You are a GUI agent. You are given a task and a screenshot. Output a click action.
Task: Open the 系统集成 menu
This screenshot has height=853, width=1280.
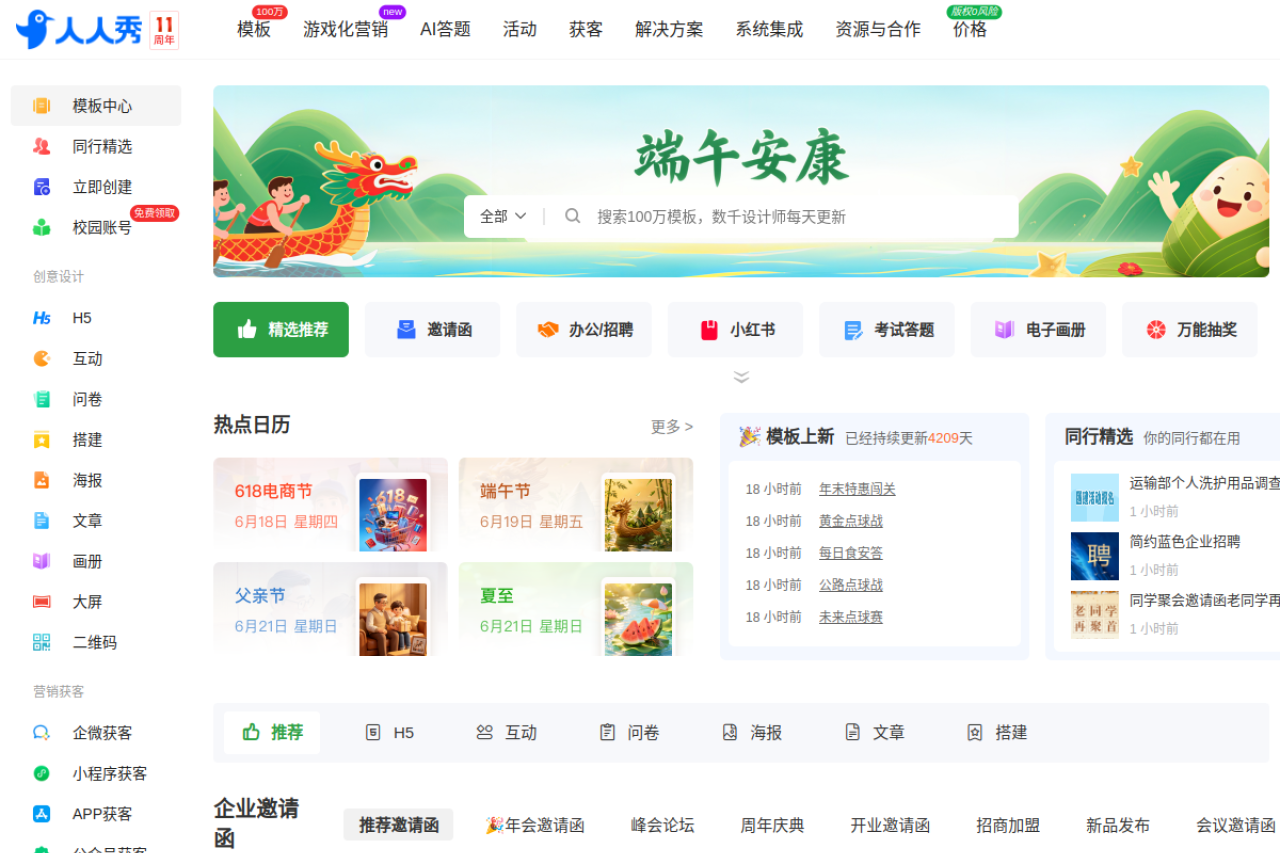[769, 29]
